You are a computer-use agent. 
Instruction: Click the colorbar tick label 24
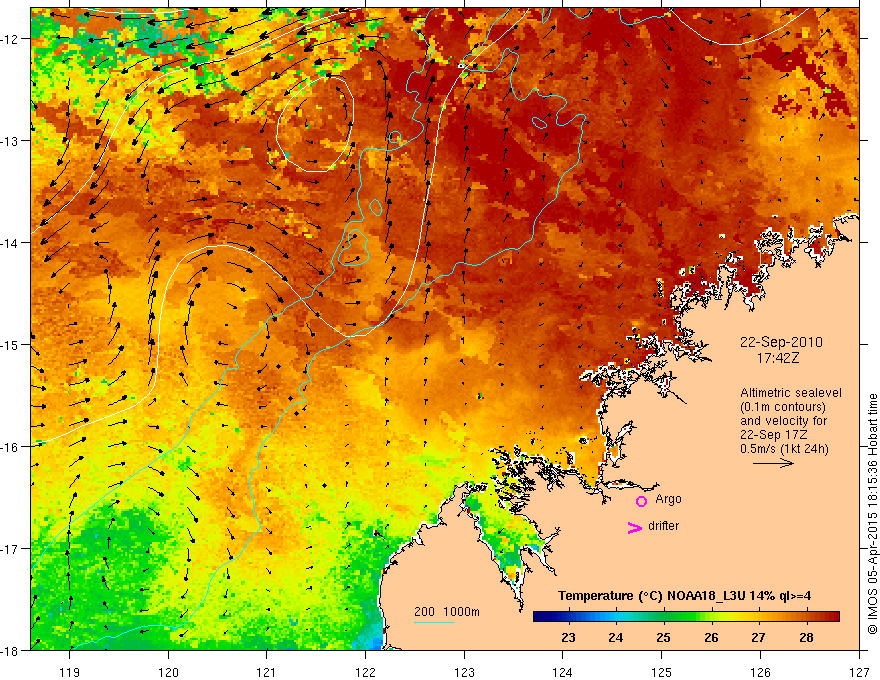coord(616,637)
